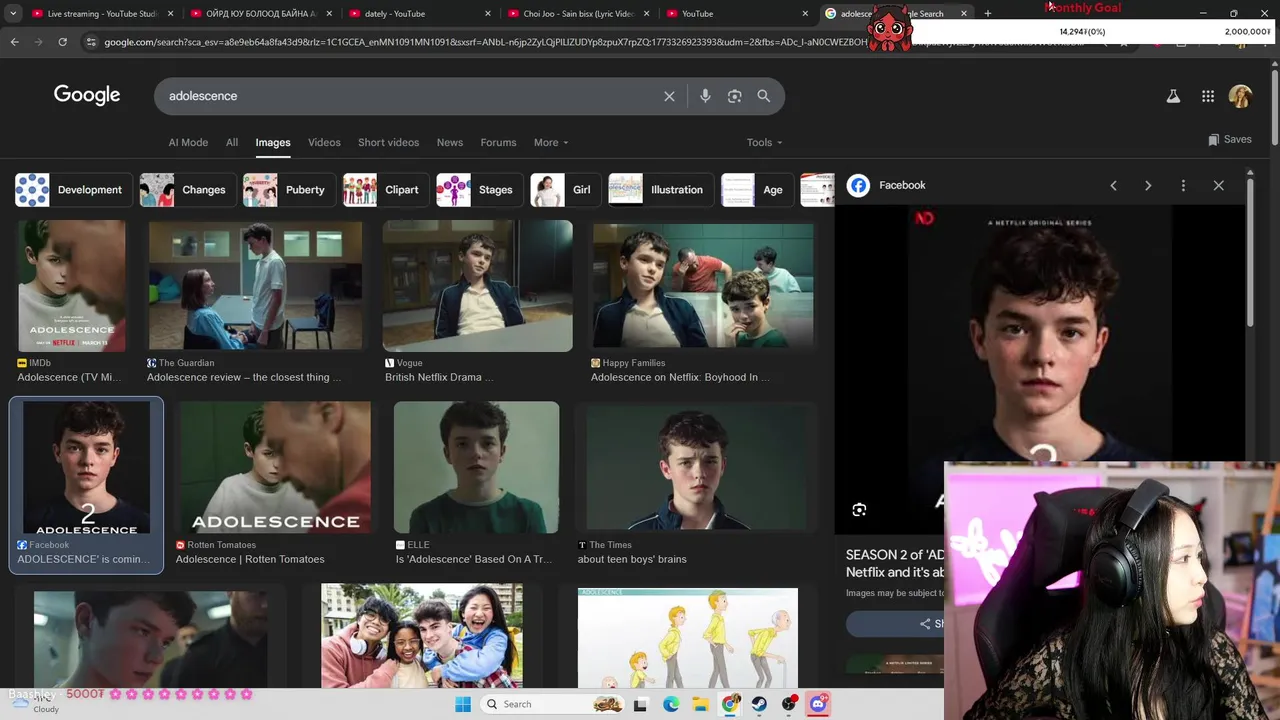Screen dimensions: 1280x720
Task: Open the IMDb Adolescence poster thumbnail
Action: pyautogui.click(x=72, y=286)
